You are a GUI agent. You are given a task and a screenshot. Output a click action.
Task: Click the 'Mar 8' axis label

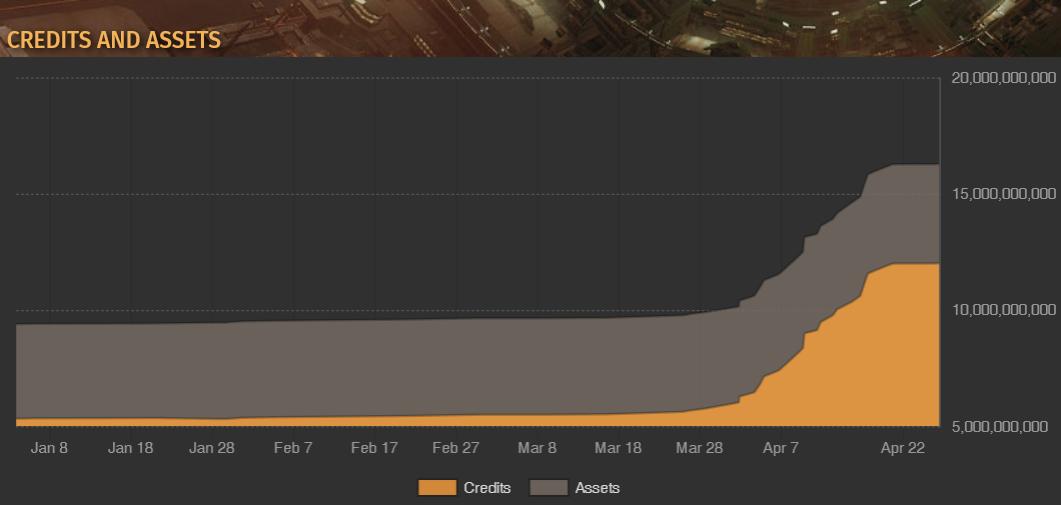(x=537, y=448)
